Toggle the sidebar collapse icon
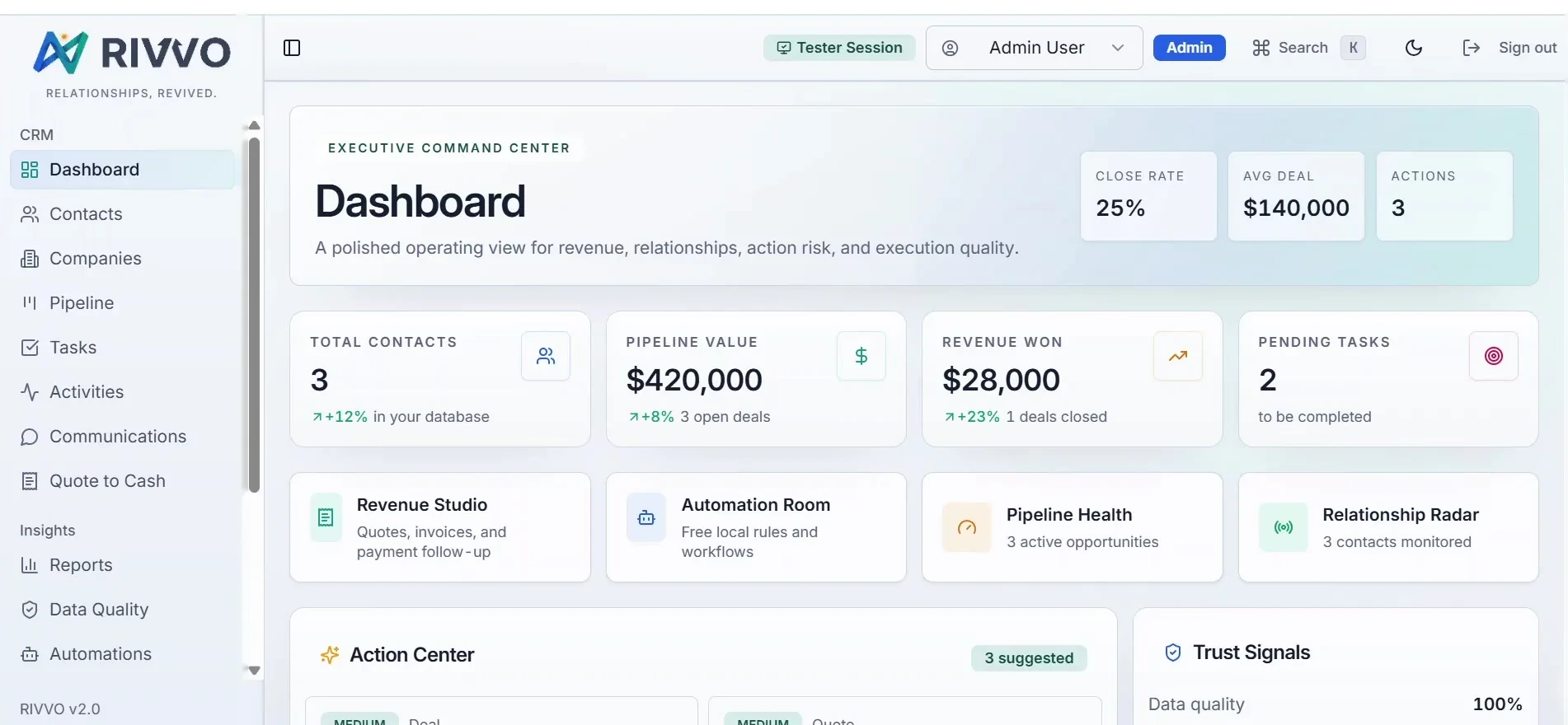This screenshot has width=1568, height=725. tap(292, 48)
